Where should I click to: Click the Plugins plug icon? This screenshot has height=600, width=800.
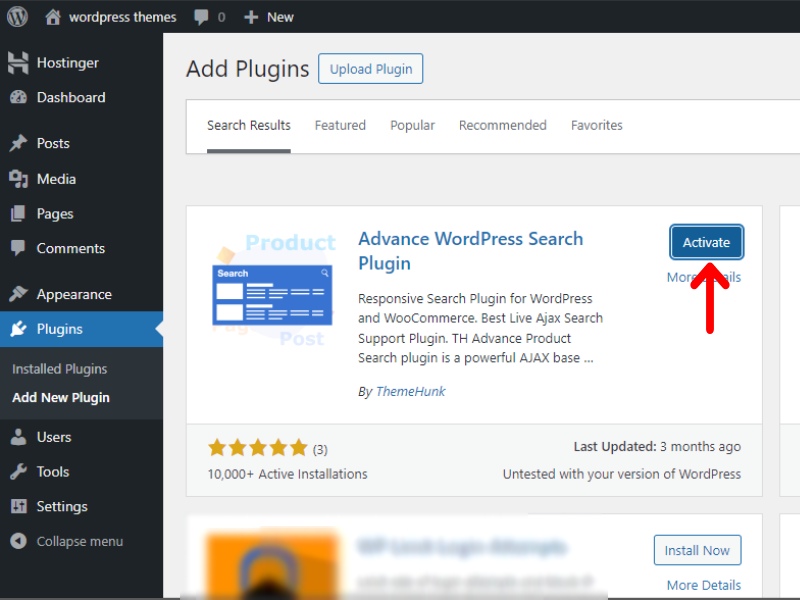click(18, 329)
